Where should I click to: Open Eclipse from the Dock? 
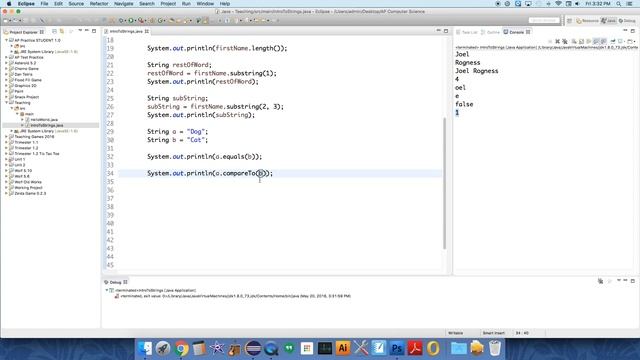click(x=253, y=348)
